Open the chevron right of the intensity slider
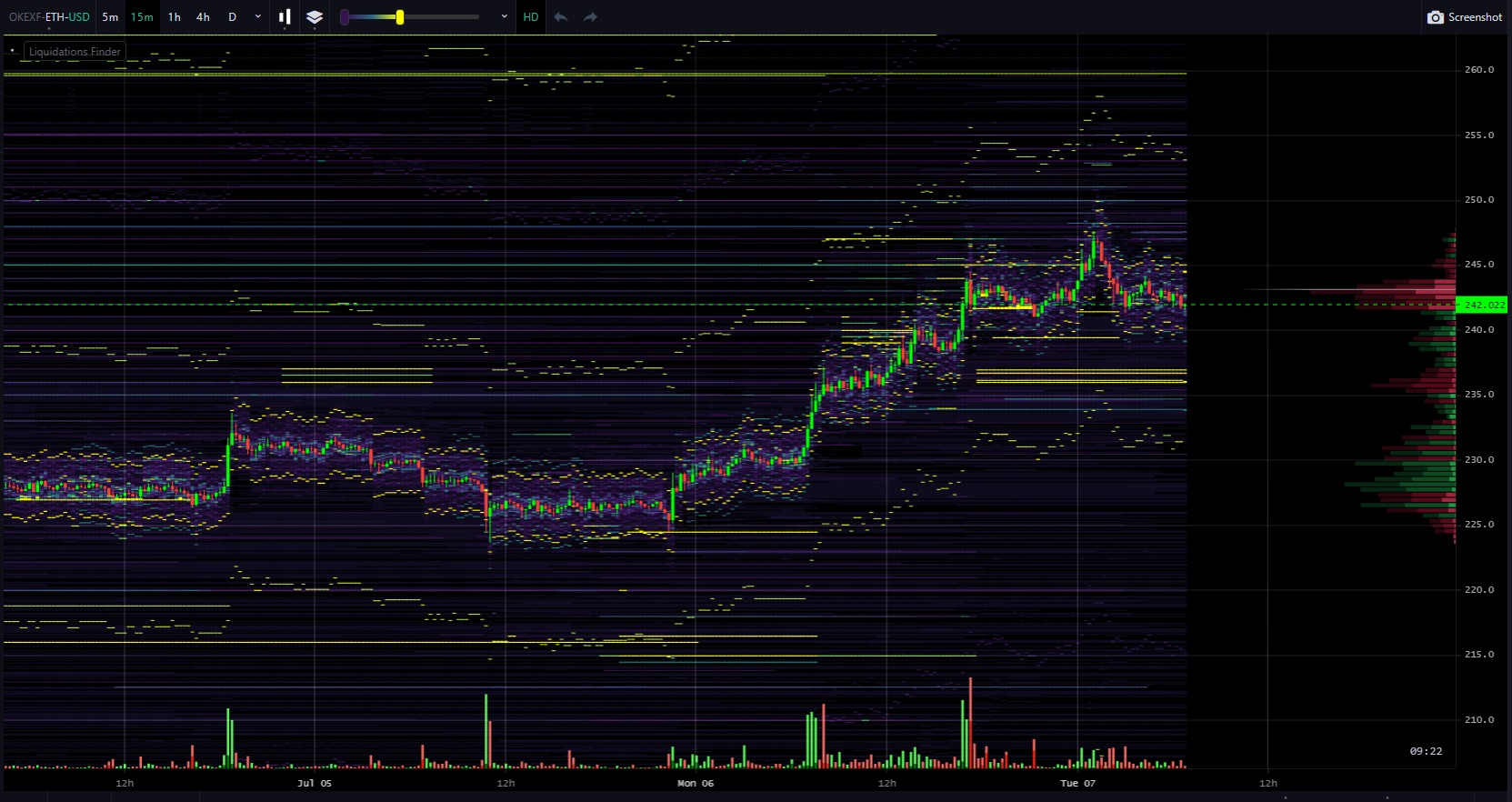 505,17
